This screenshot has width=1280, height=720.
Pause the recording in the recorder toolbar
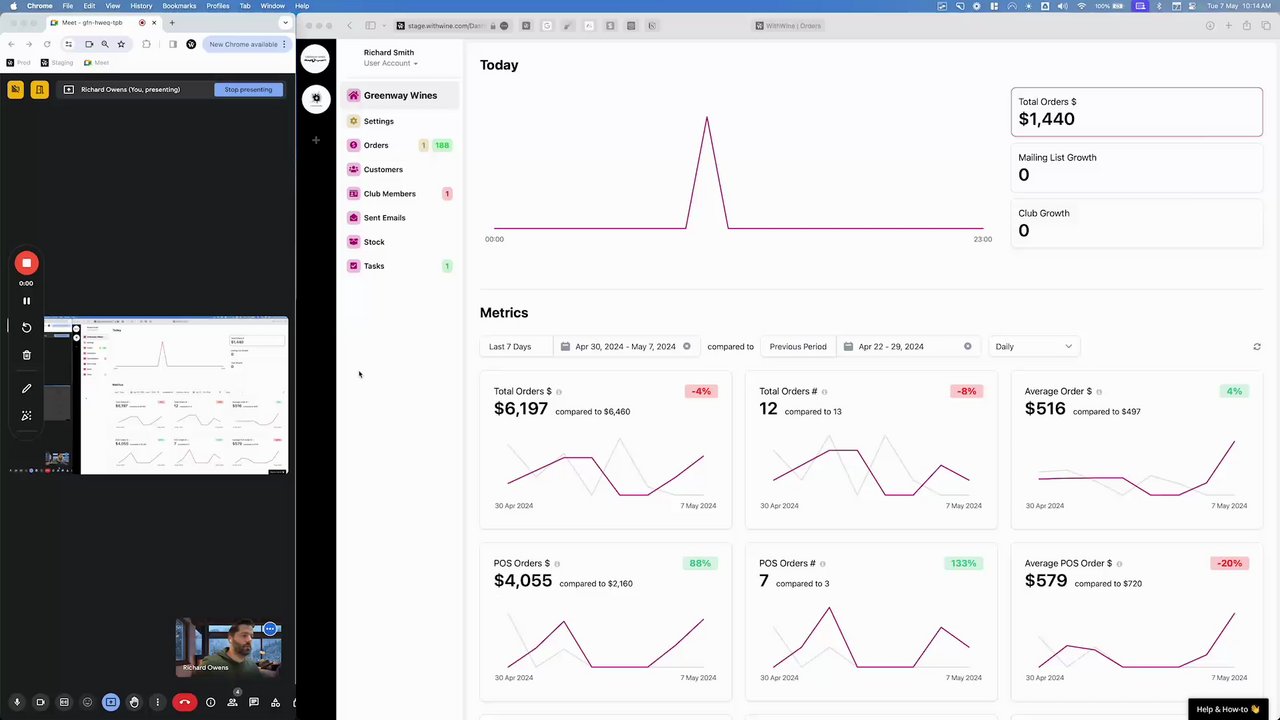coord(27,301)
